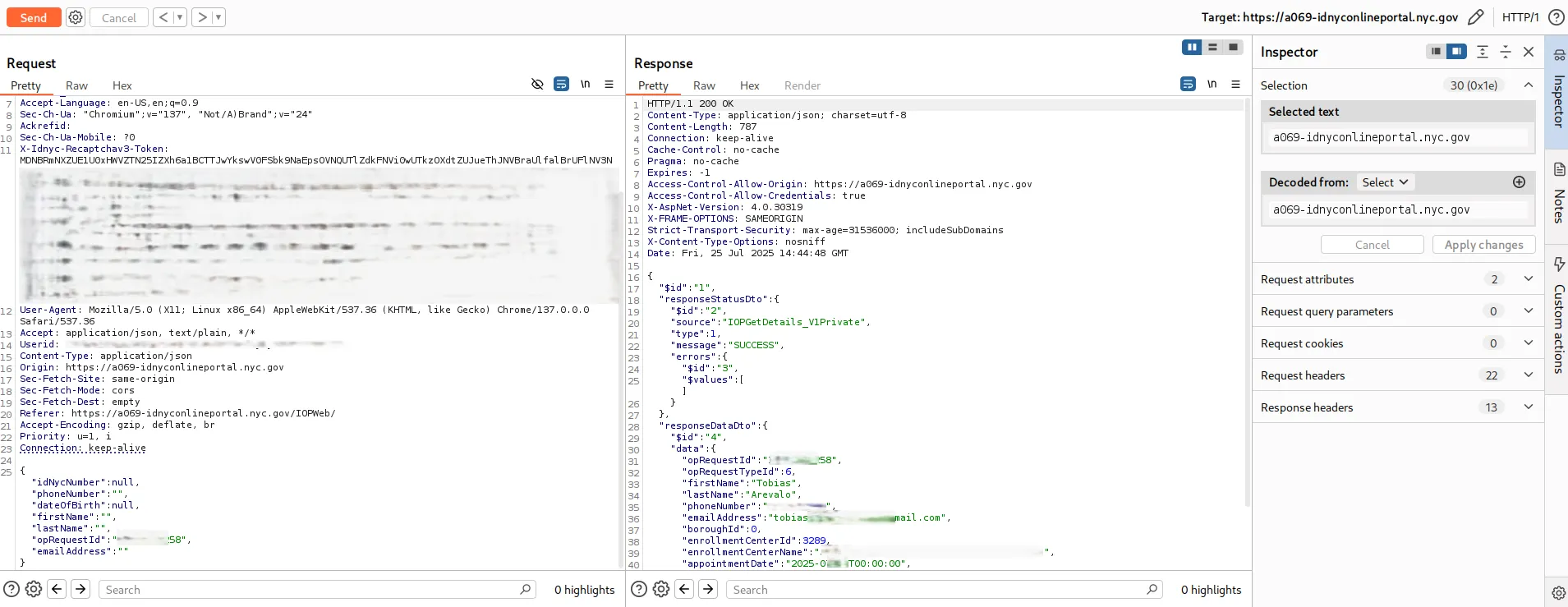This screenshot has width=1568, height=607.
Task: Open Request panel hamburger menu
Action: click(609, 84)
